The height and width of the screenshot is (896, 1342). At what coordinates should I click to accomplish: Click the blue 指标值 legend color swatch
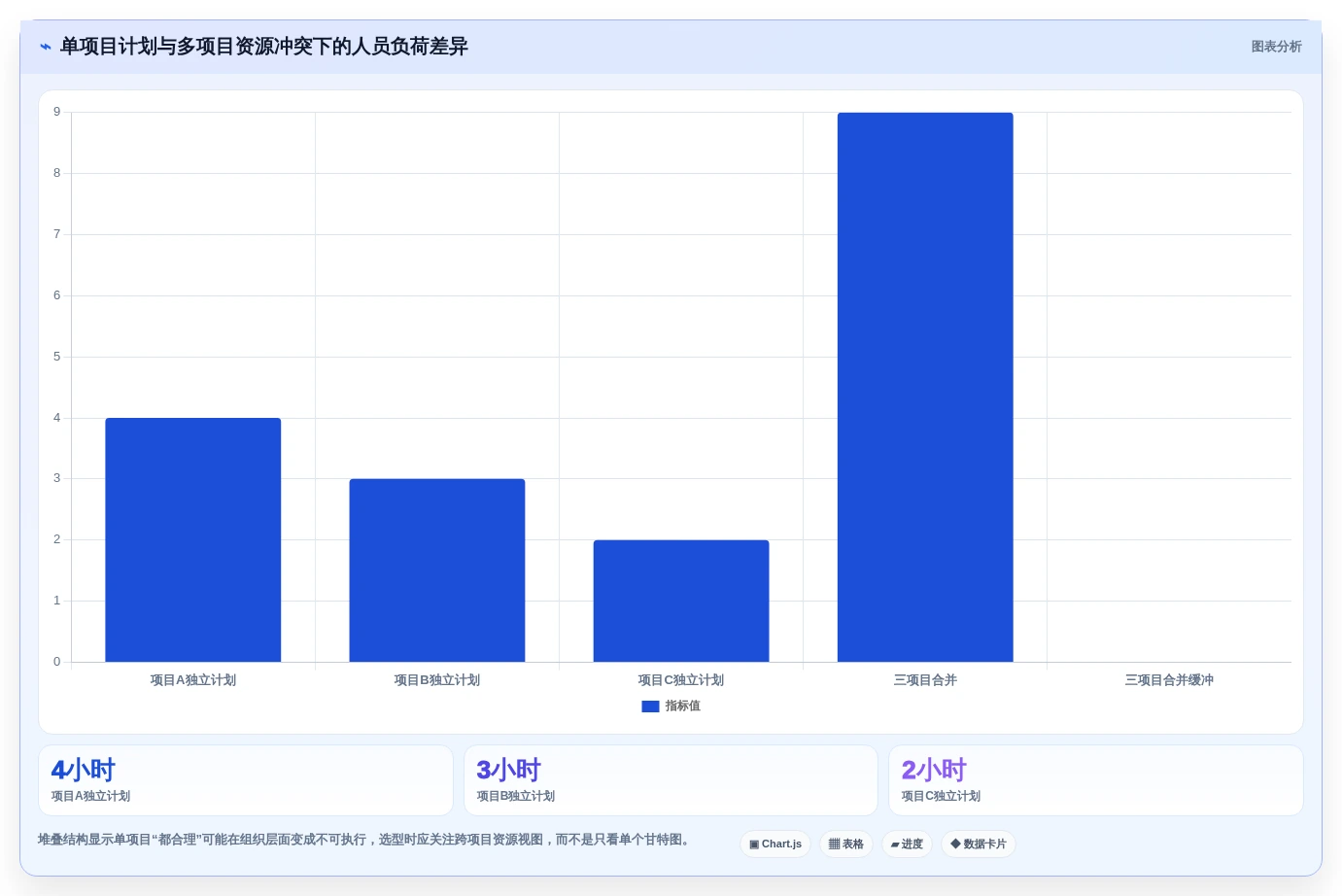tap(650, 706)
